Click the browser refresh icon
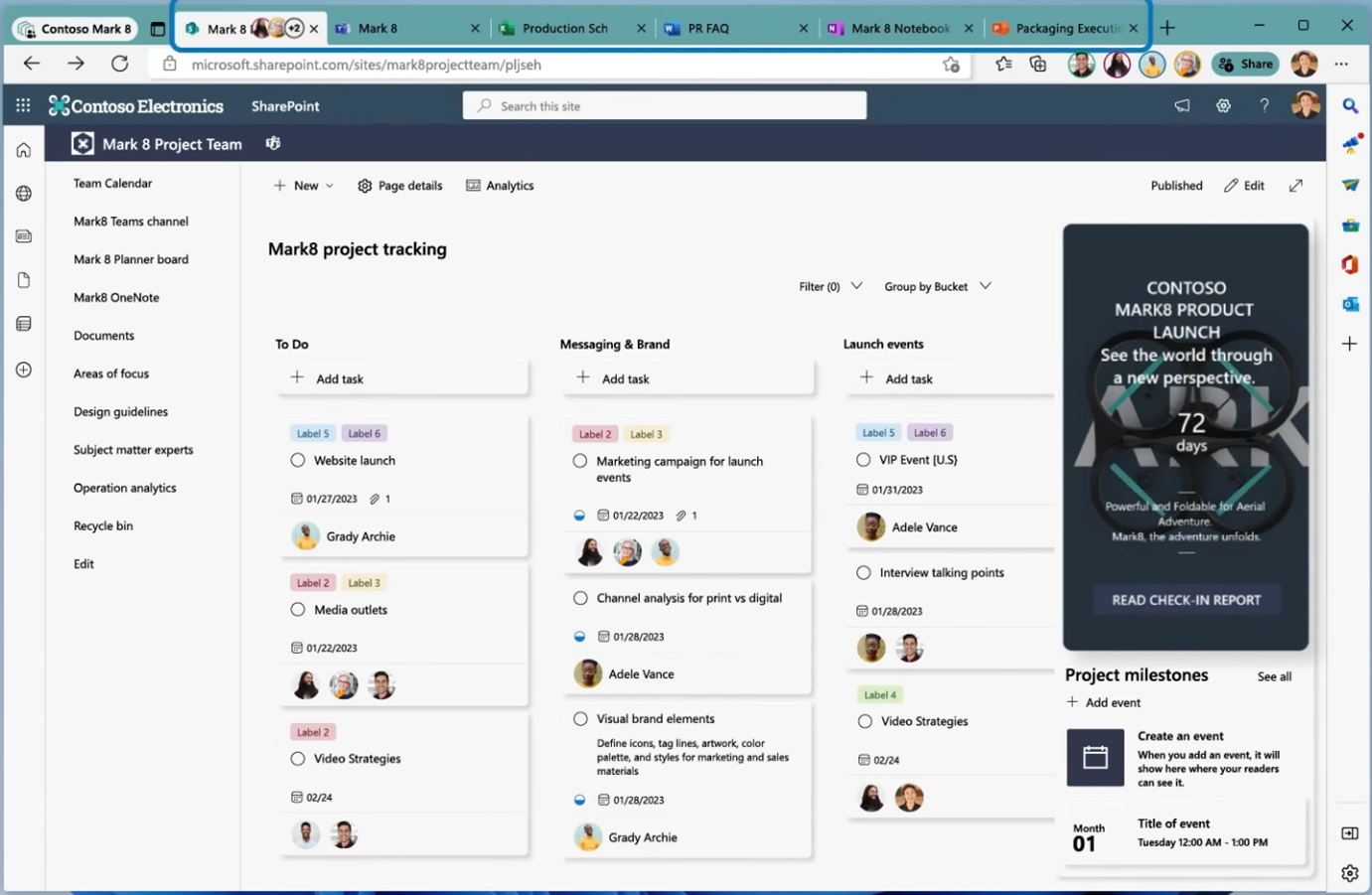Screen dimensions: 1372x895 point(120,64)
